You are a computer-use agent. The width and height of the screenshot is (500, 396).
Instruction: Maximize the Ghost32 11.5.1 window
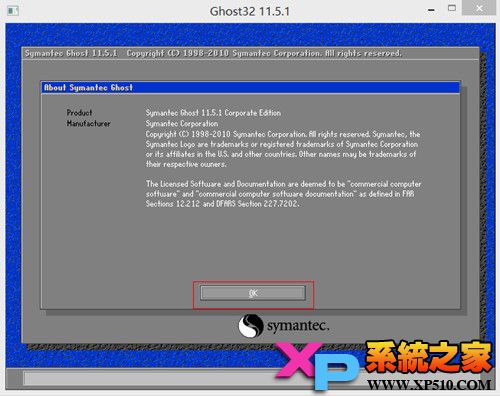(452, 8)
